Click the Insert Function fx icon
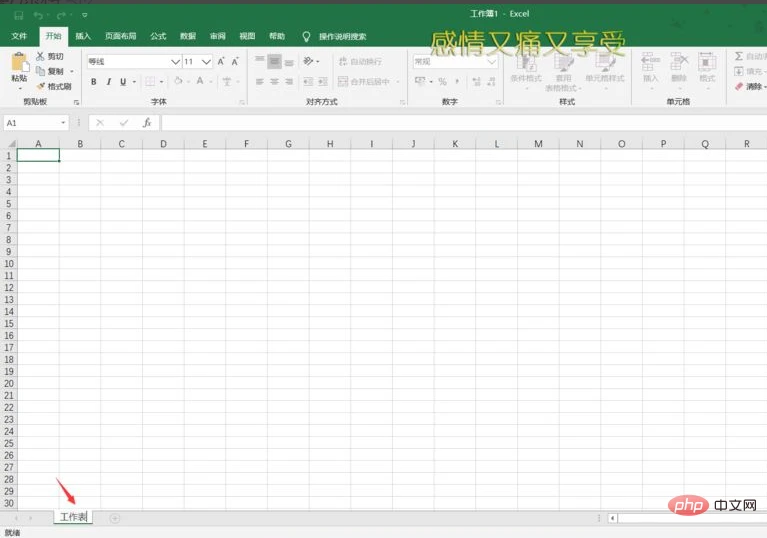Image resolution: width=767 pixels, height=538 pixels. 147,122
